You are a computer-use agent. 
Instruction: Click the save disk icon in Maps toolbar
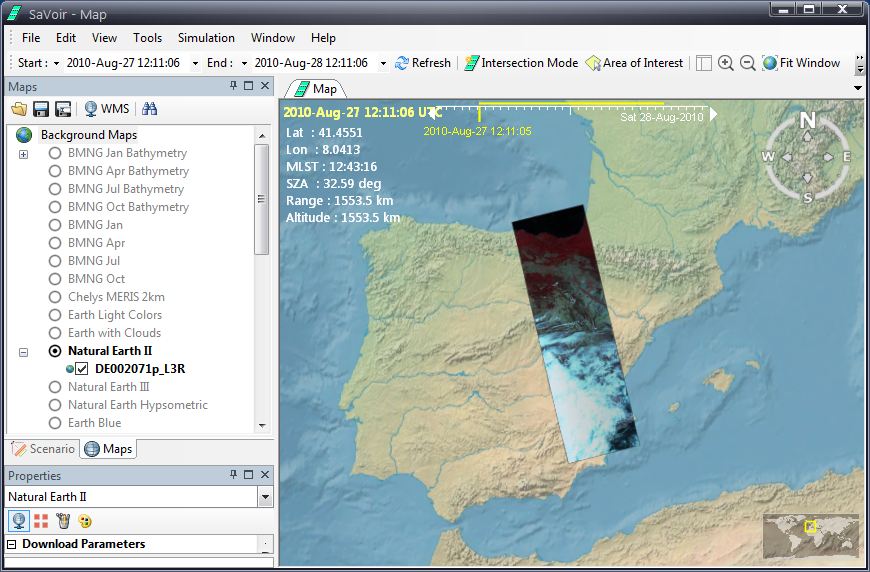tap(41, 109)
